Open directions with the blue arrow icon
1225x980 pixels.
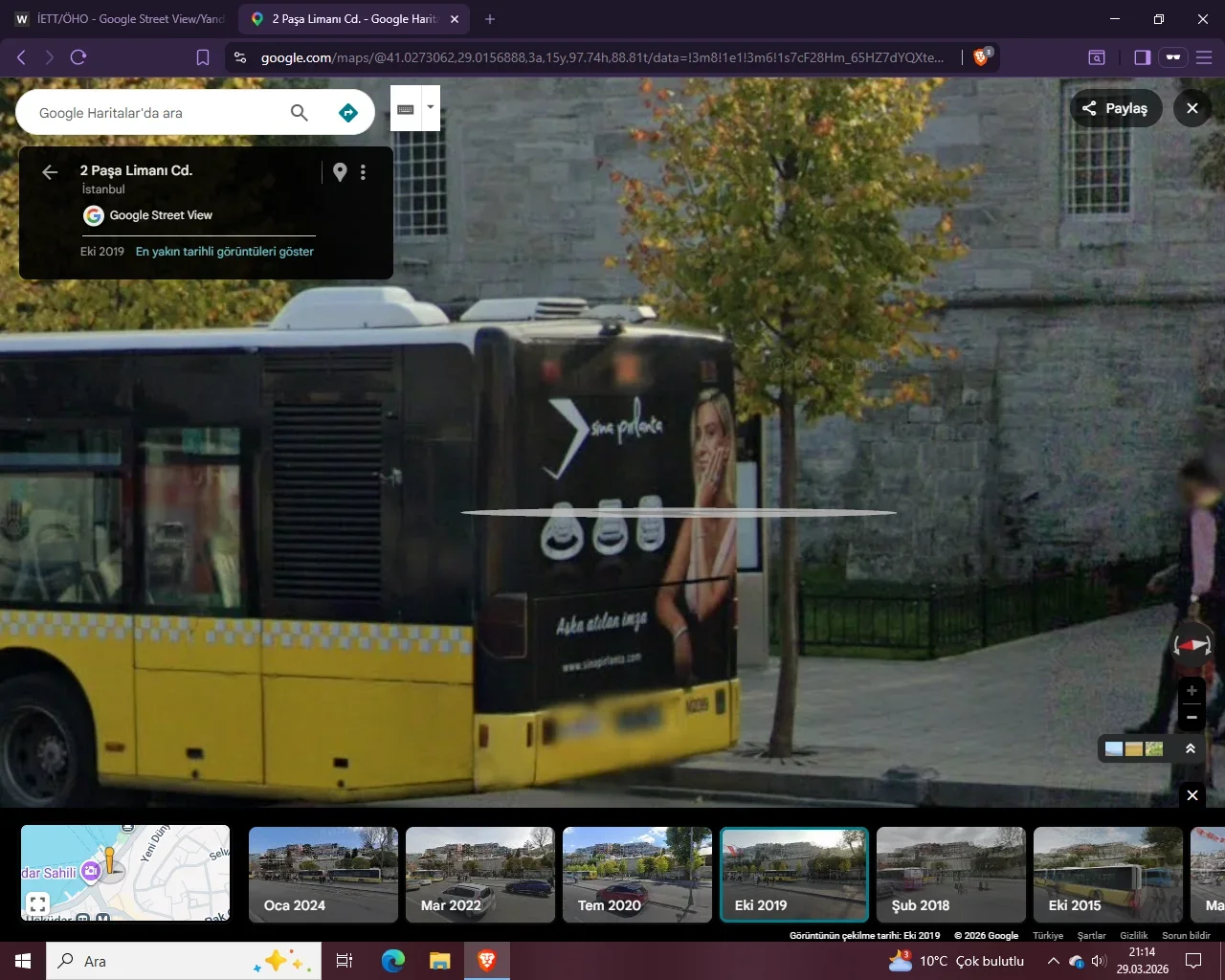click(x=348, y=113)
